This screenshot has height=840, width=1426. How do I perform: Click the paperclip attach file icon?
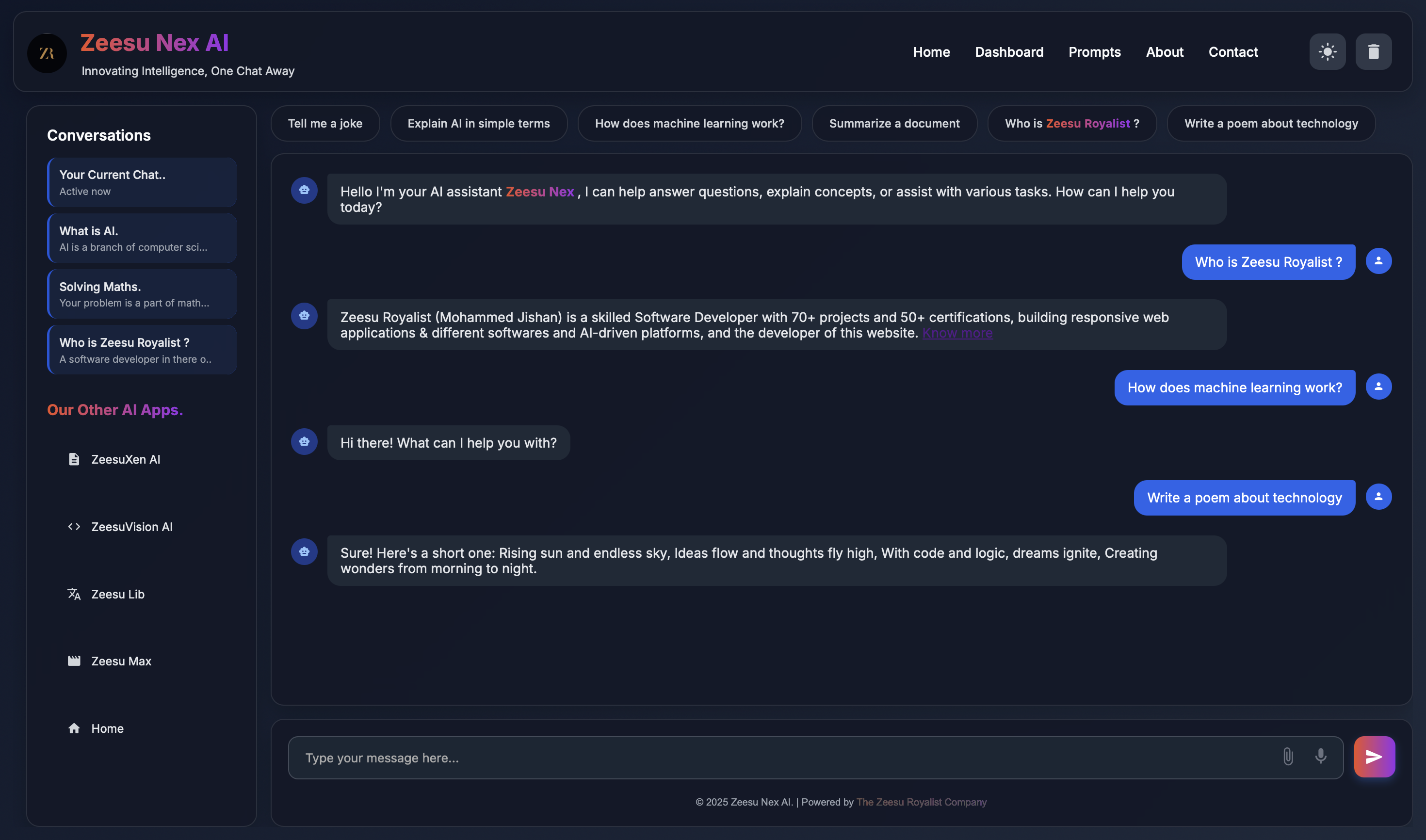1288,757
